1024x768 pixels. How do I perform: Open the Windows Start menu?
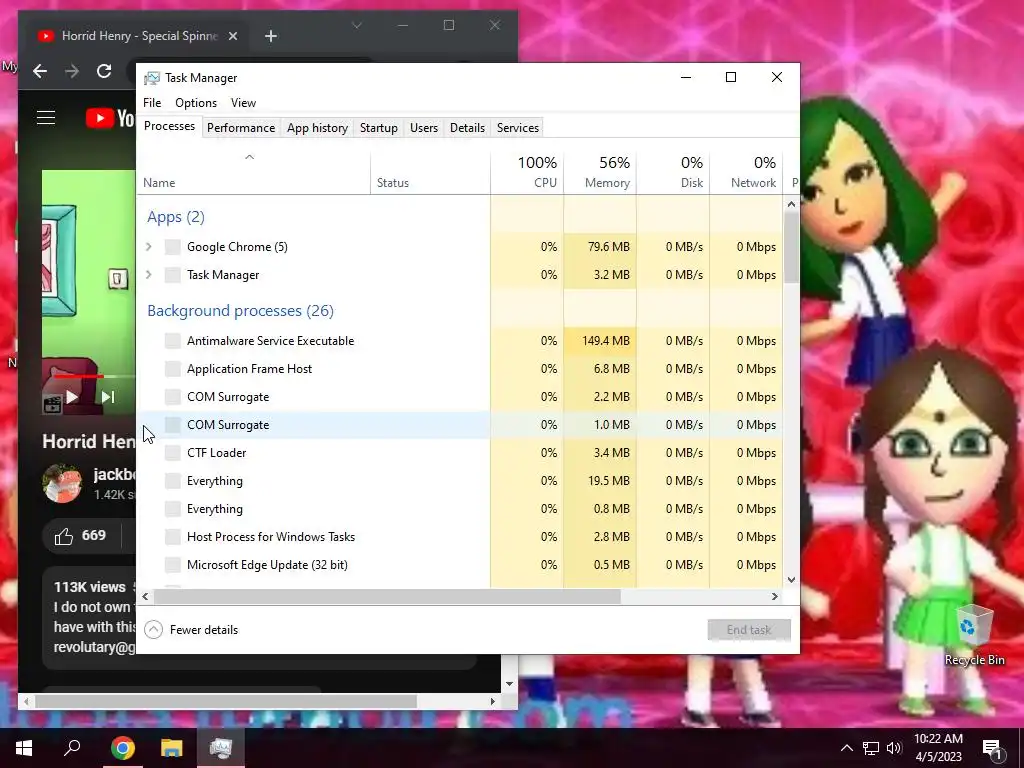click(24, 748)
